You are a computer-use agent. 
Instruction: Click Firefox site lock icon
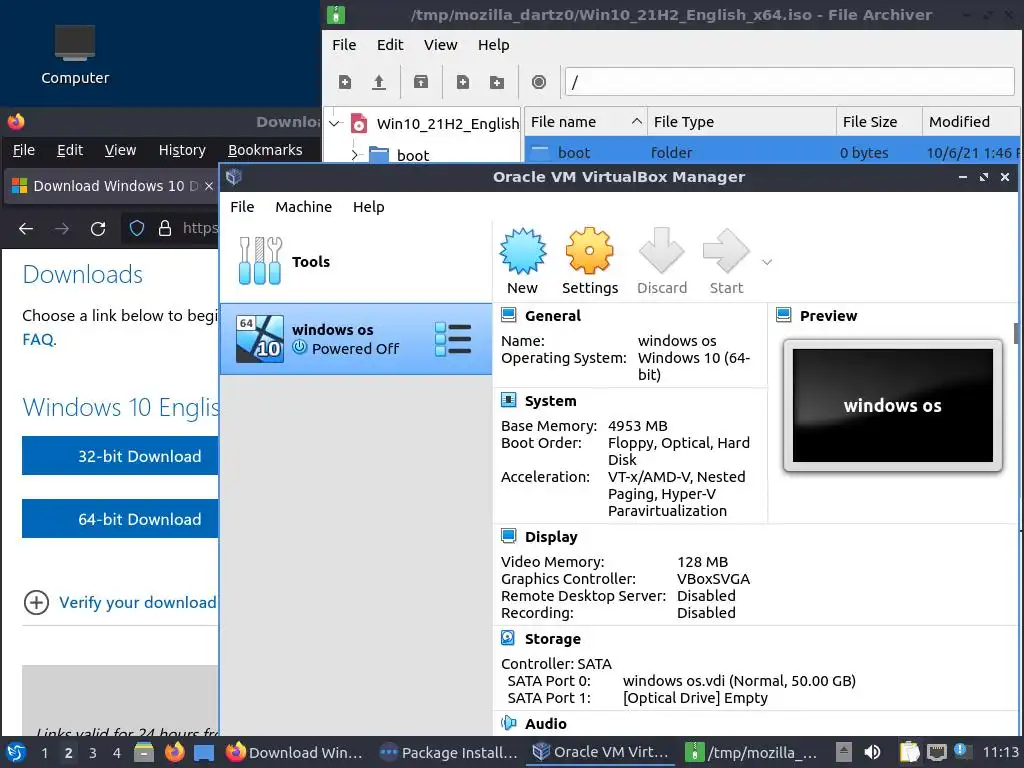click(x=165, y=228)
